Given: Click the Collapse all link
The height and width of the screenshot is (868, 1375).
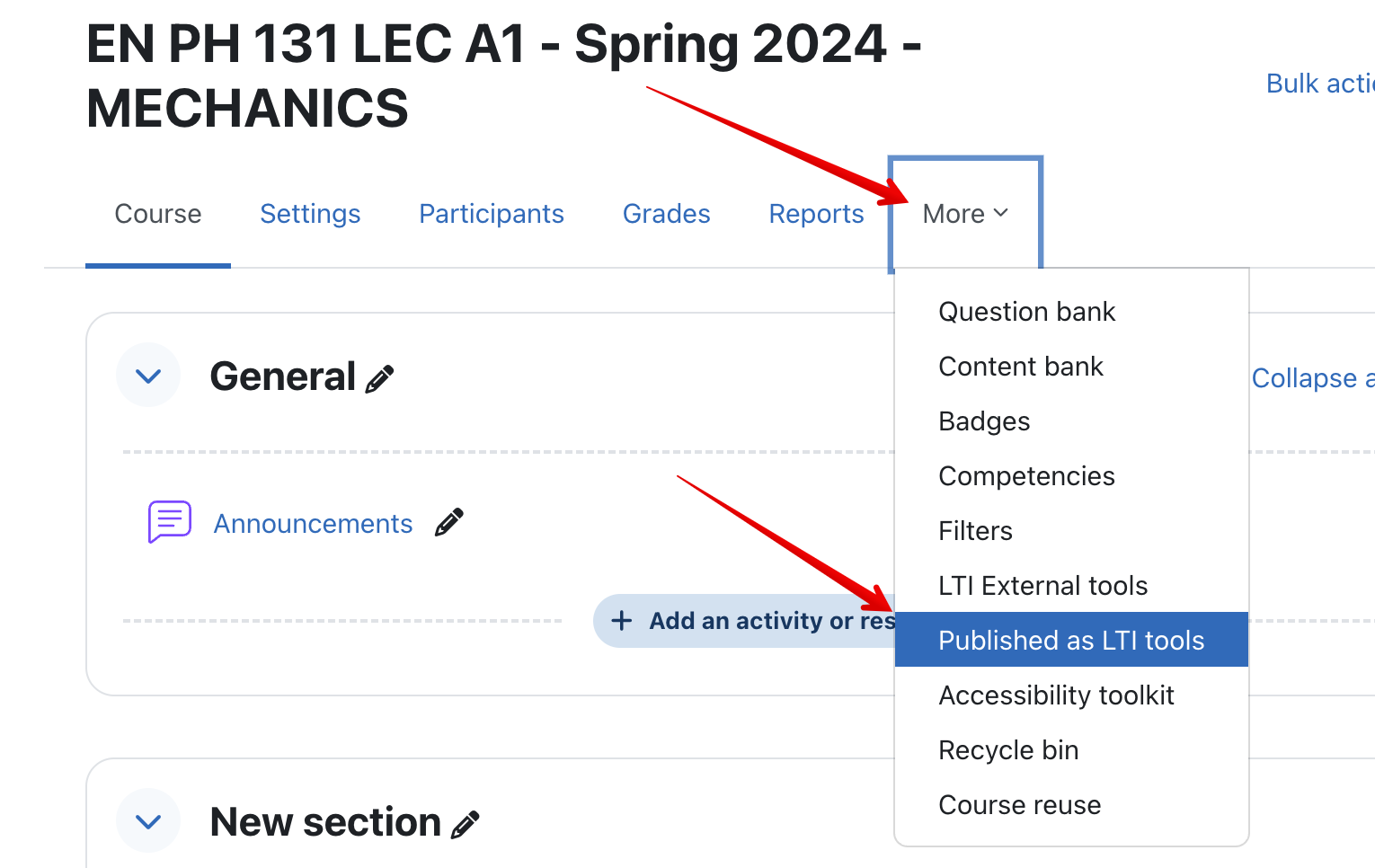Looking at the screenshot, I should (x=1312, y=378).
